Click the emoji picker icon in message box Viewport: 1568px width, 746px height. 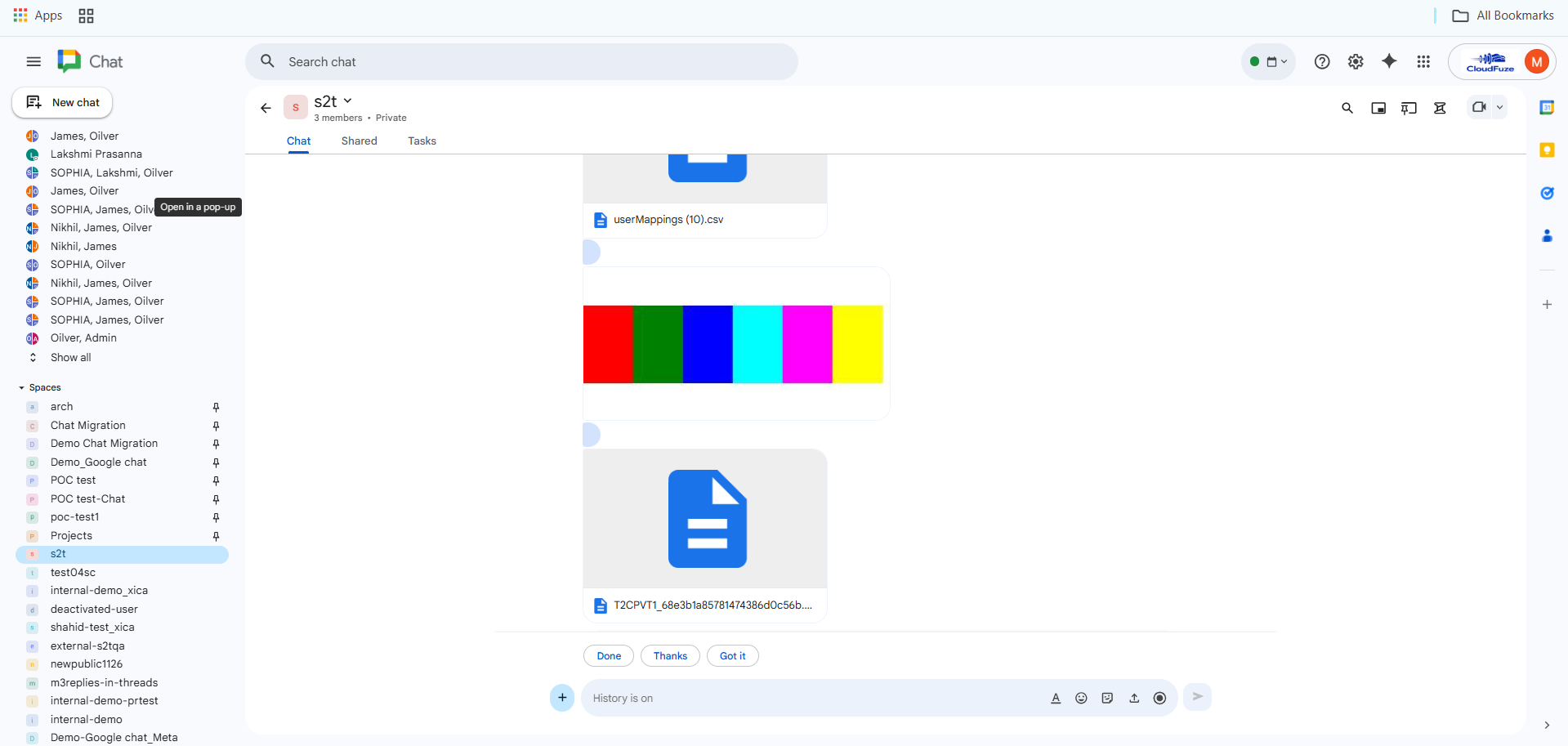(x=1081, y=698)
